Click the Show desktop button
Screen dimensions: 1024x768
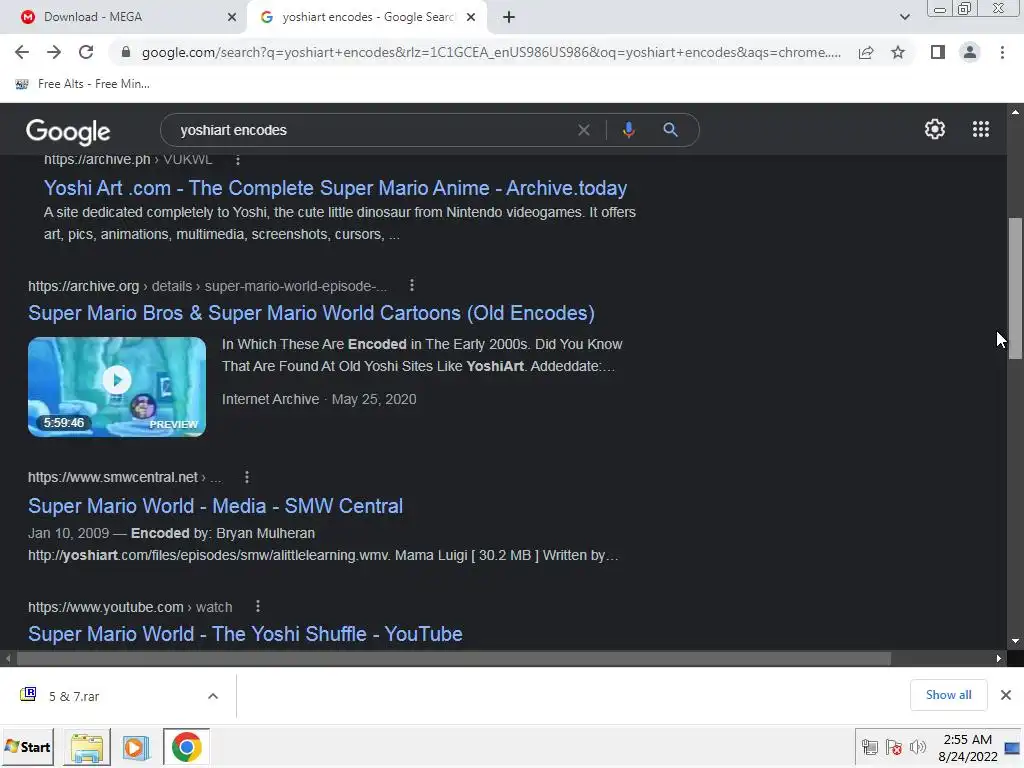tap(1013, 748)
